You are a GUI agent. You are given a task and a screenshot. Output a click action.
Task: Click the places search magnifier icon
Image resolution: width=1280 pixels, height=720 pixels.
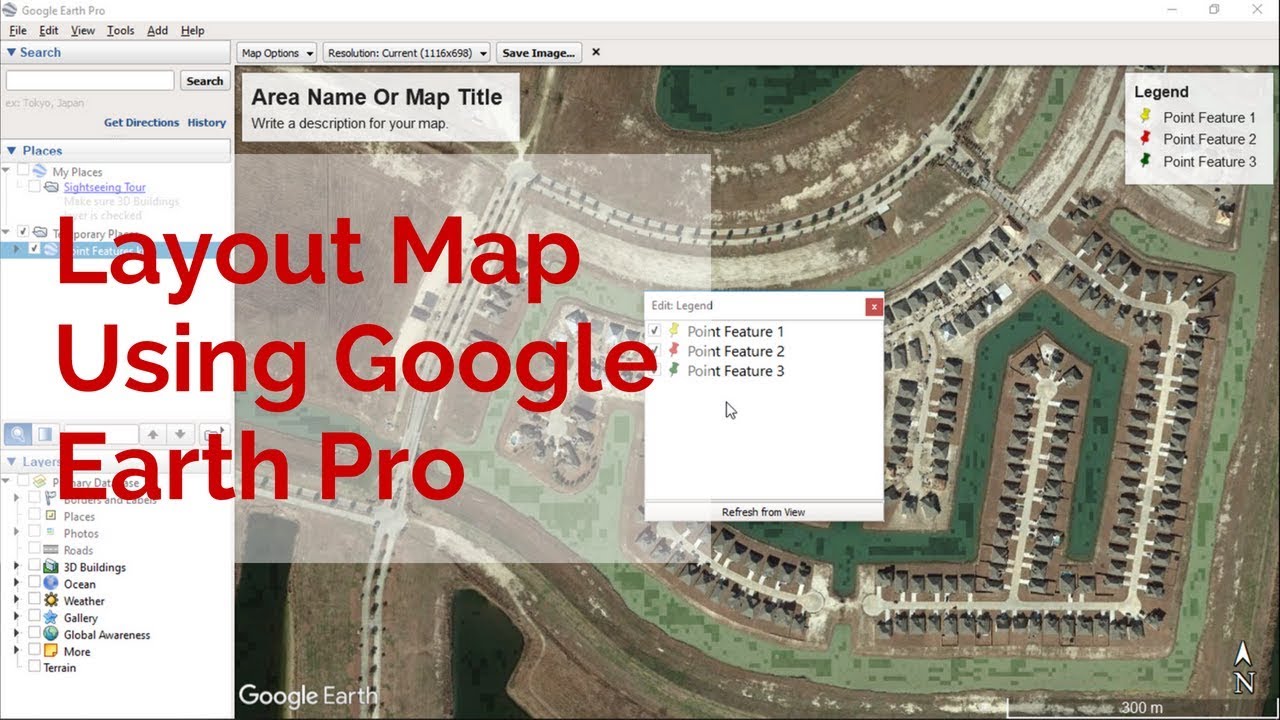point(18,434)
